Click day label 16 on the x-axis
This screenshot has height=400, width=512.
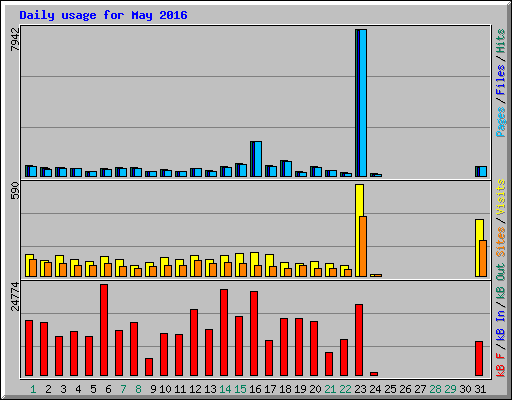point(255,389)
